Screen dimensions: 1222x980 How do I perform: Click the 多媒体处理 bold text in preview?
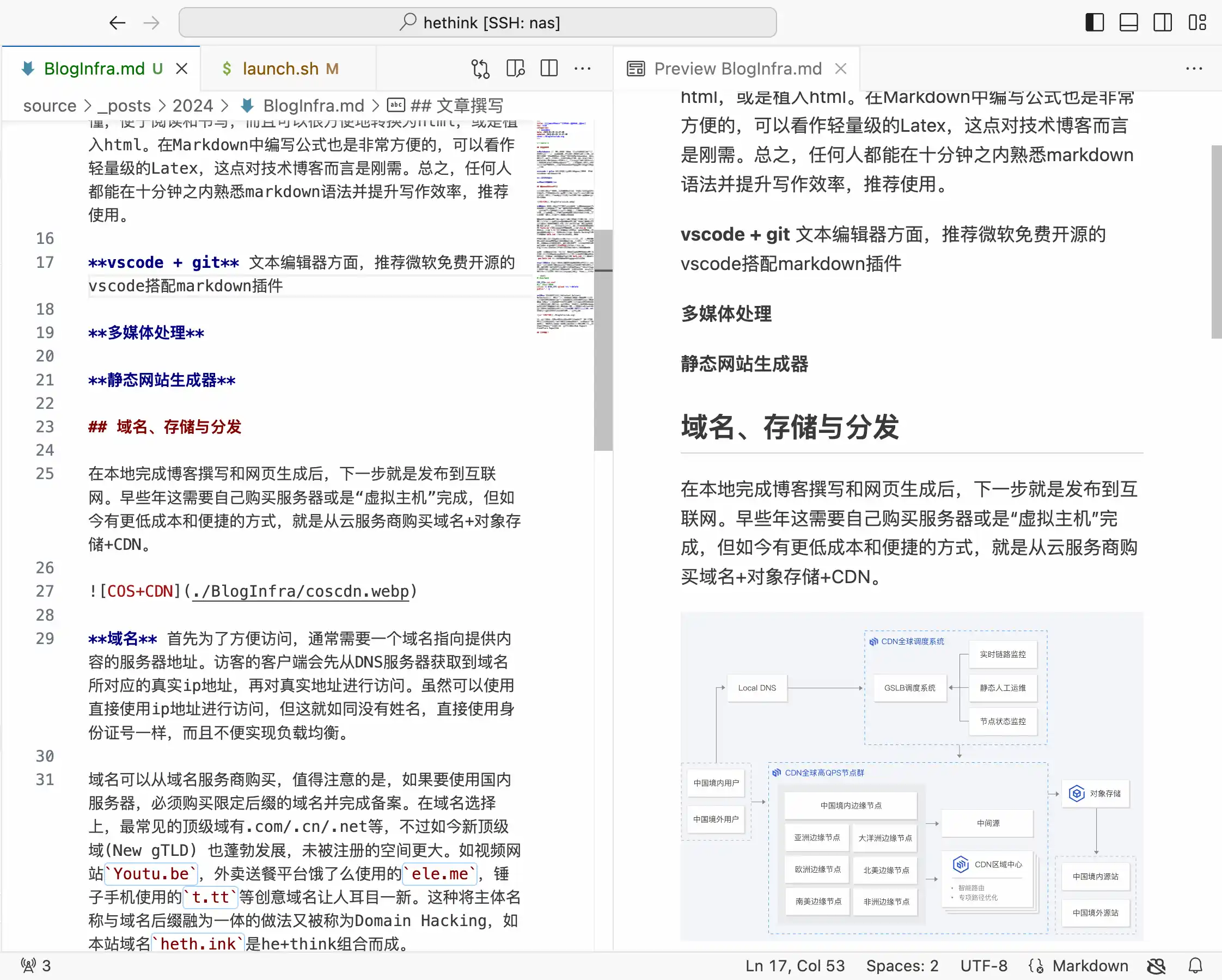[x=726, y=314]
